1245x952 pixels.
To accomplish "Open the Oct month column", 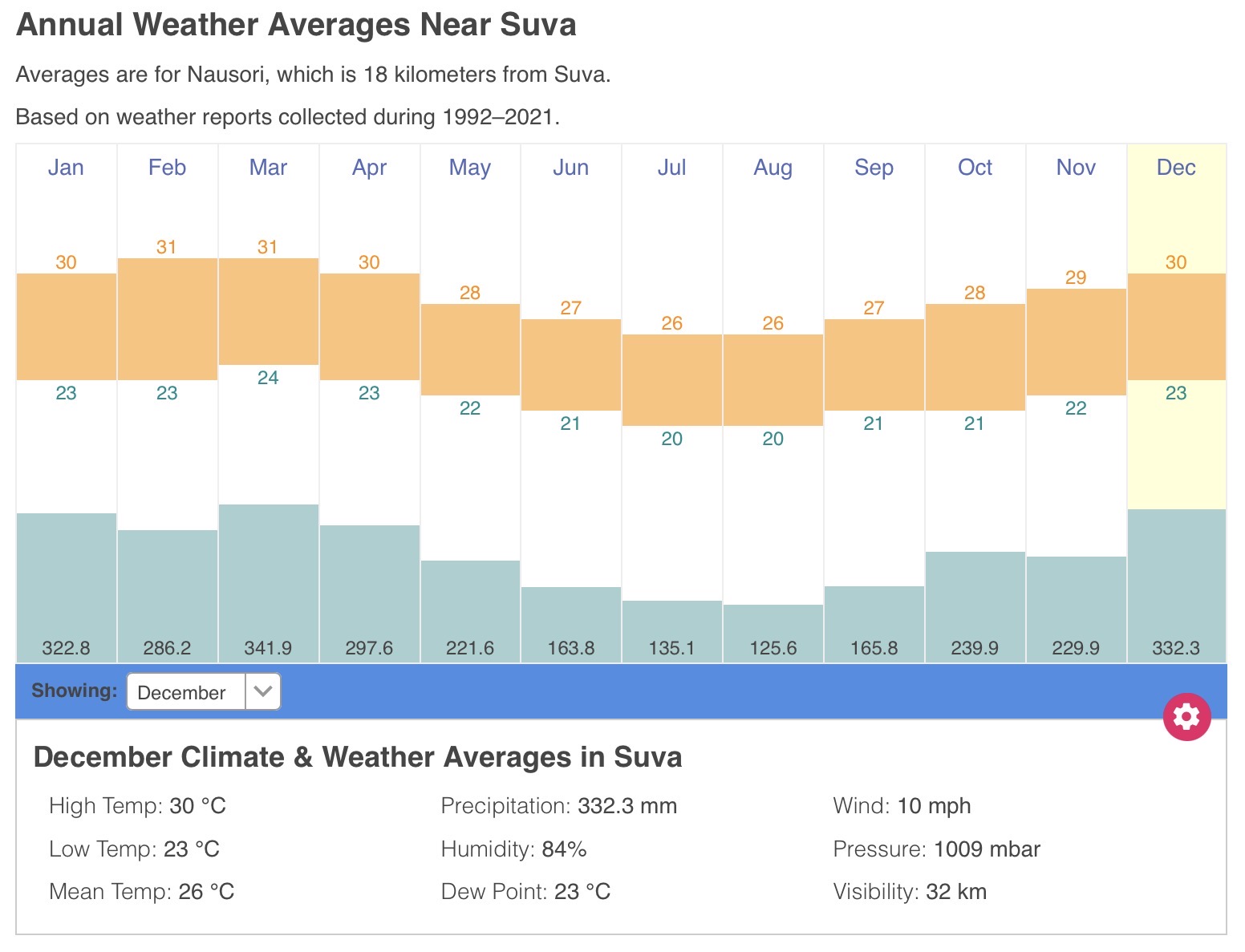I will 975,168.
